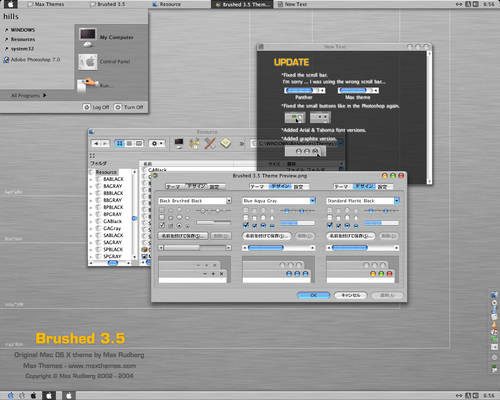
Task: Click the Turn Off power icon
Action: click(x=118, y=107)
